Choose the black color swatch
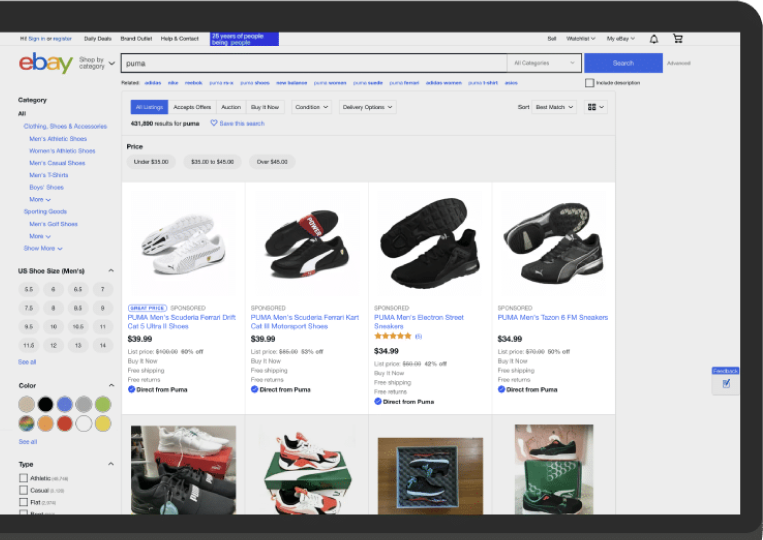This screenshot has width=763, height=540. tap(45, 404)
